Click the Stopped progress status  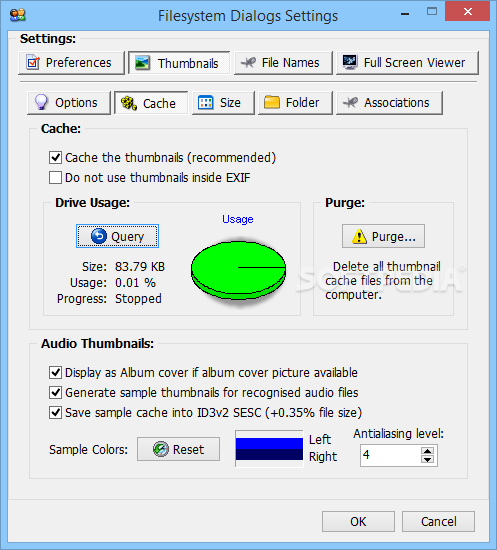138,299
